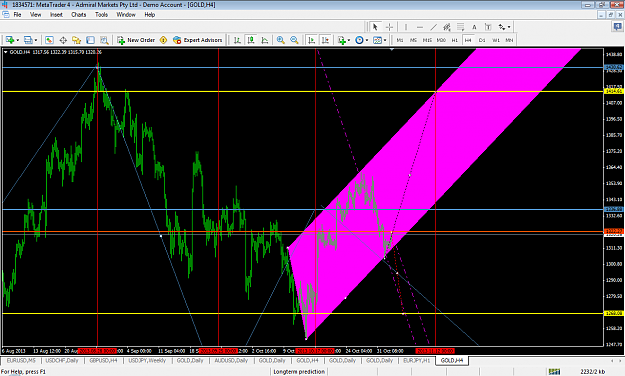The image size is (625, 376).
Task: Select the equidistant channel tool
Action: tap(447, 27)
